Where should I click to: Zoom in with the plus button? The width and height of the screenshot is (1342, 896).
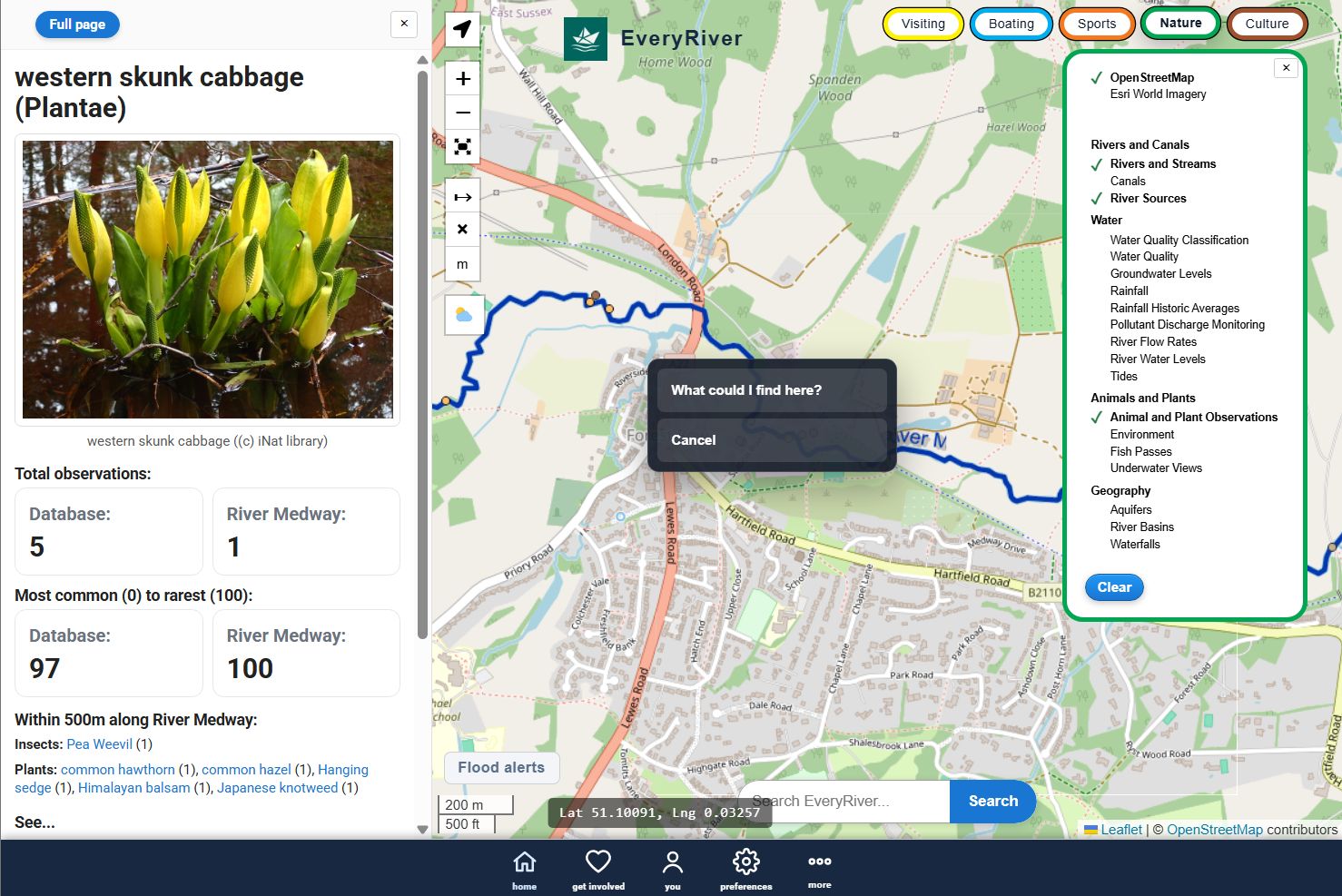click(463, 79)
